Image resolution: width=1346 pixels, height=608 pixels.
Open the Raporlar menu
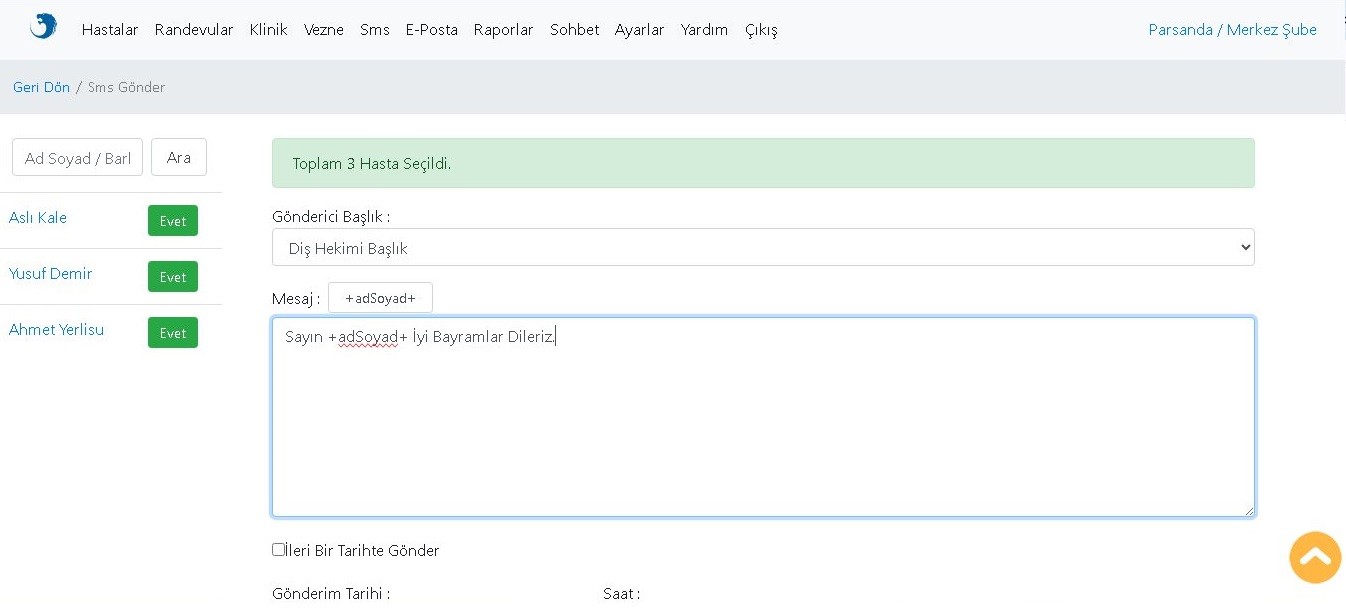pyautogui.click(x=504, y=30)
